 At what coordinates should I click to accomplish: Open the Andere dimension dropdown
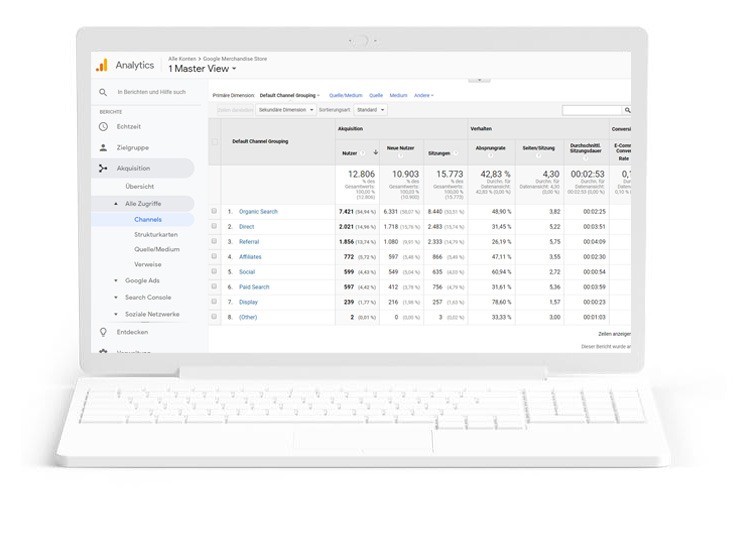pyautogui.click(x=424, y=96)
